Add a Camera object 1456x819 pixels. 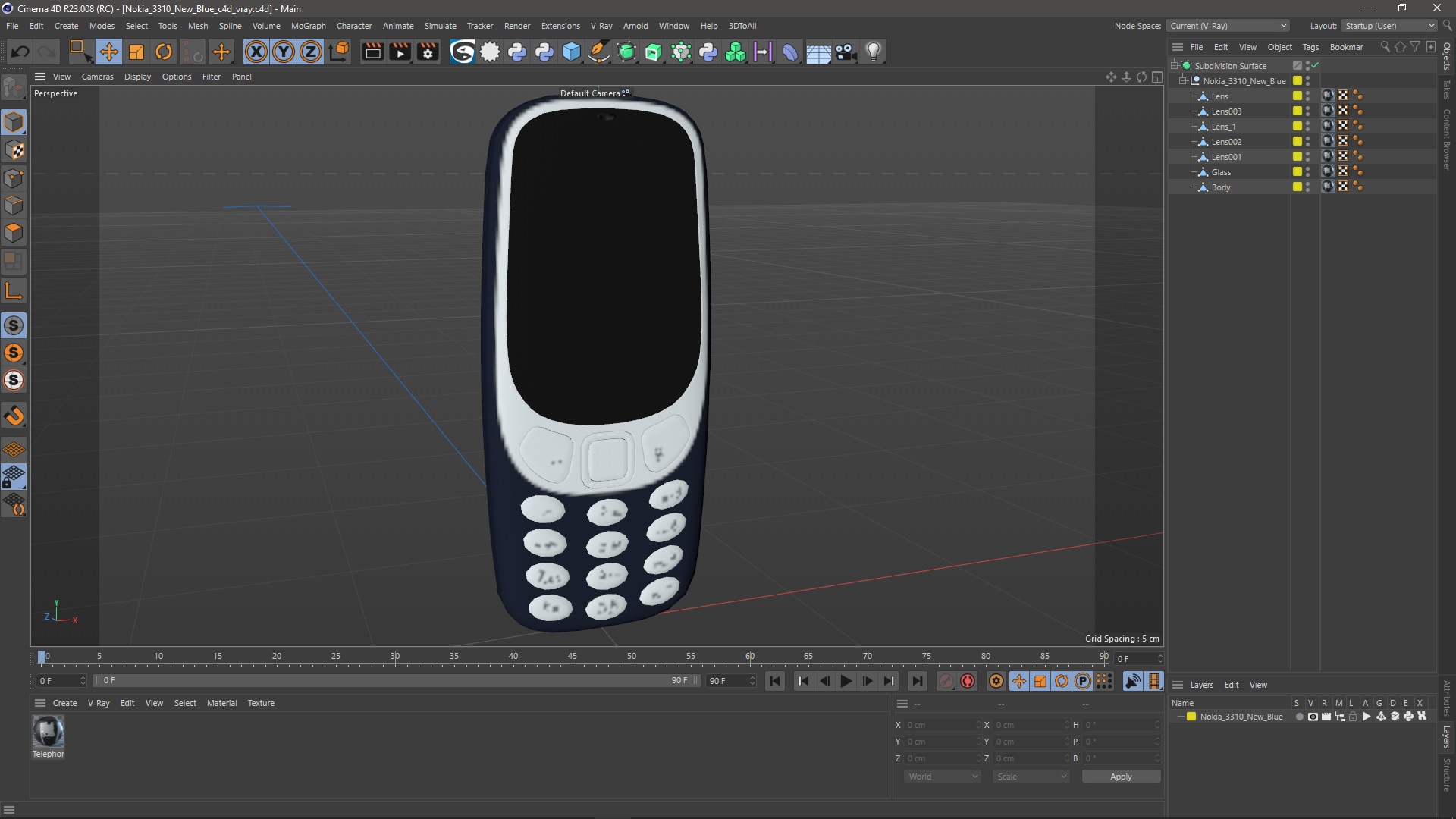pos(846,52)
